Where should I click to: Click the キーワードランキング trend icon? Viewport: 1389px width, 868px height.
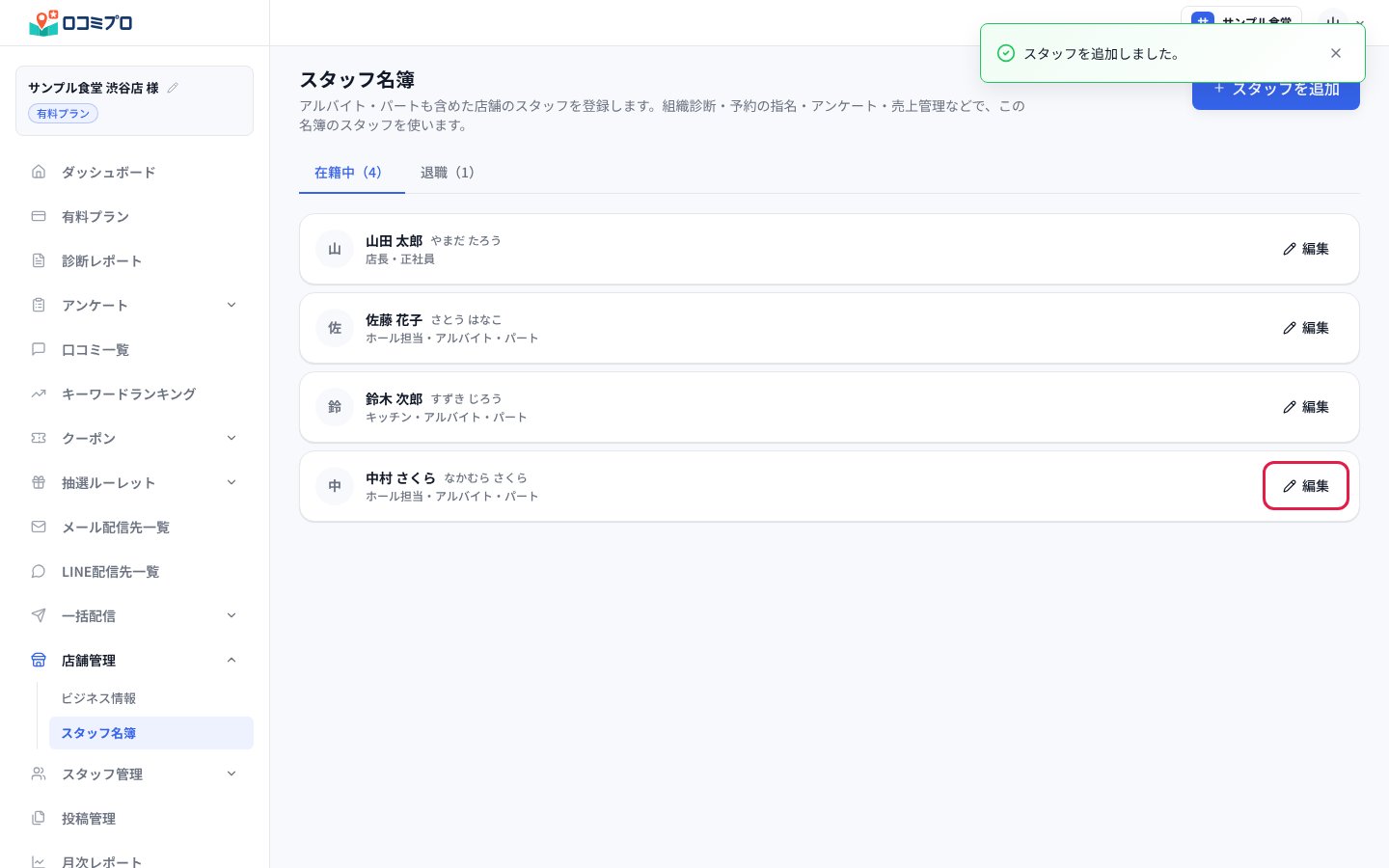click(x=39, y=393)
